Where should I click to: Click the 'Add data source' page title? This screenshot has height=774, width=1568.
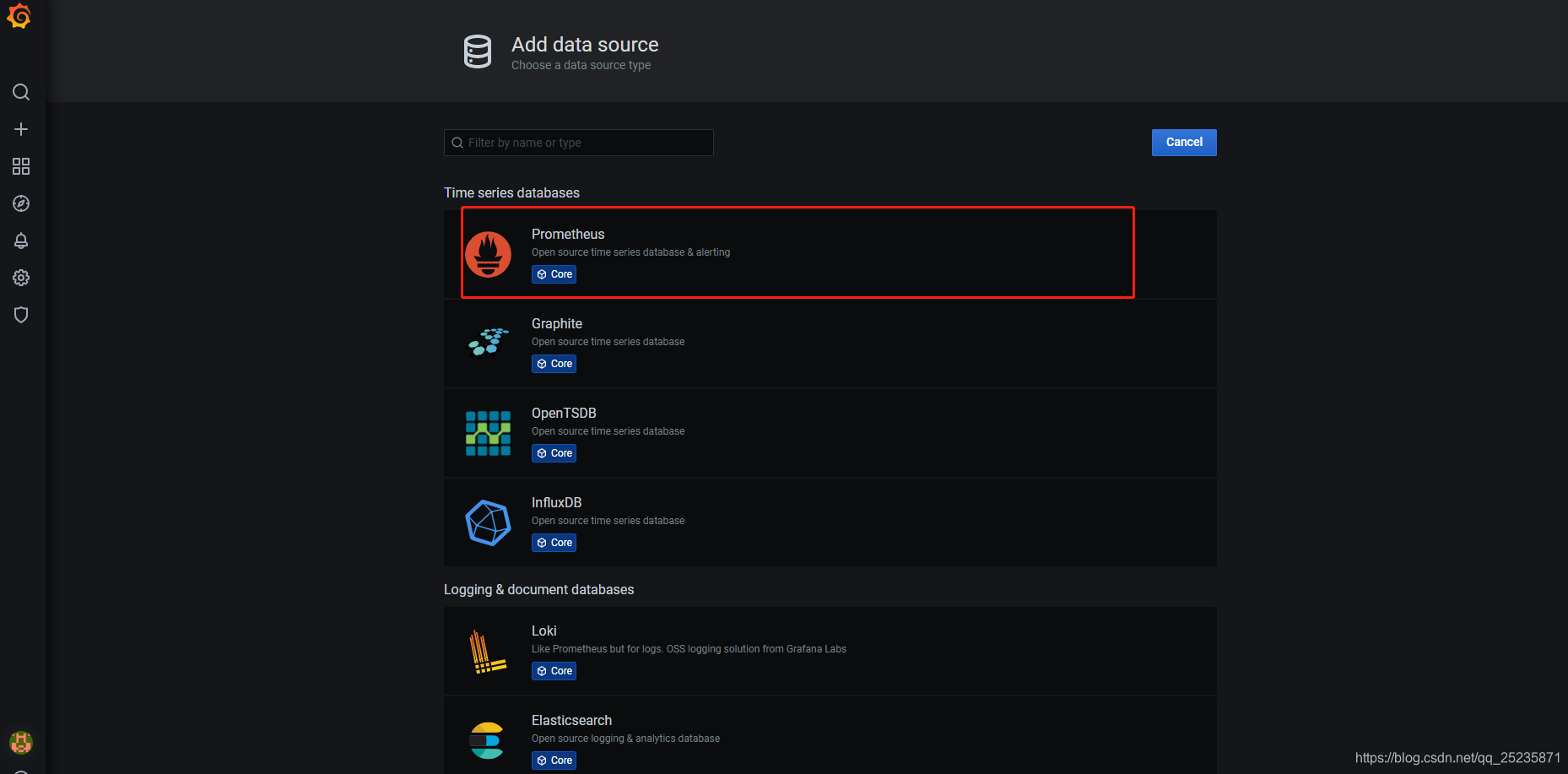(585, 45)
